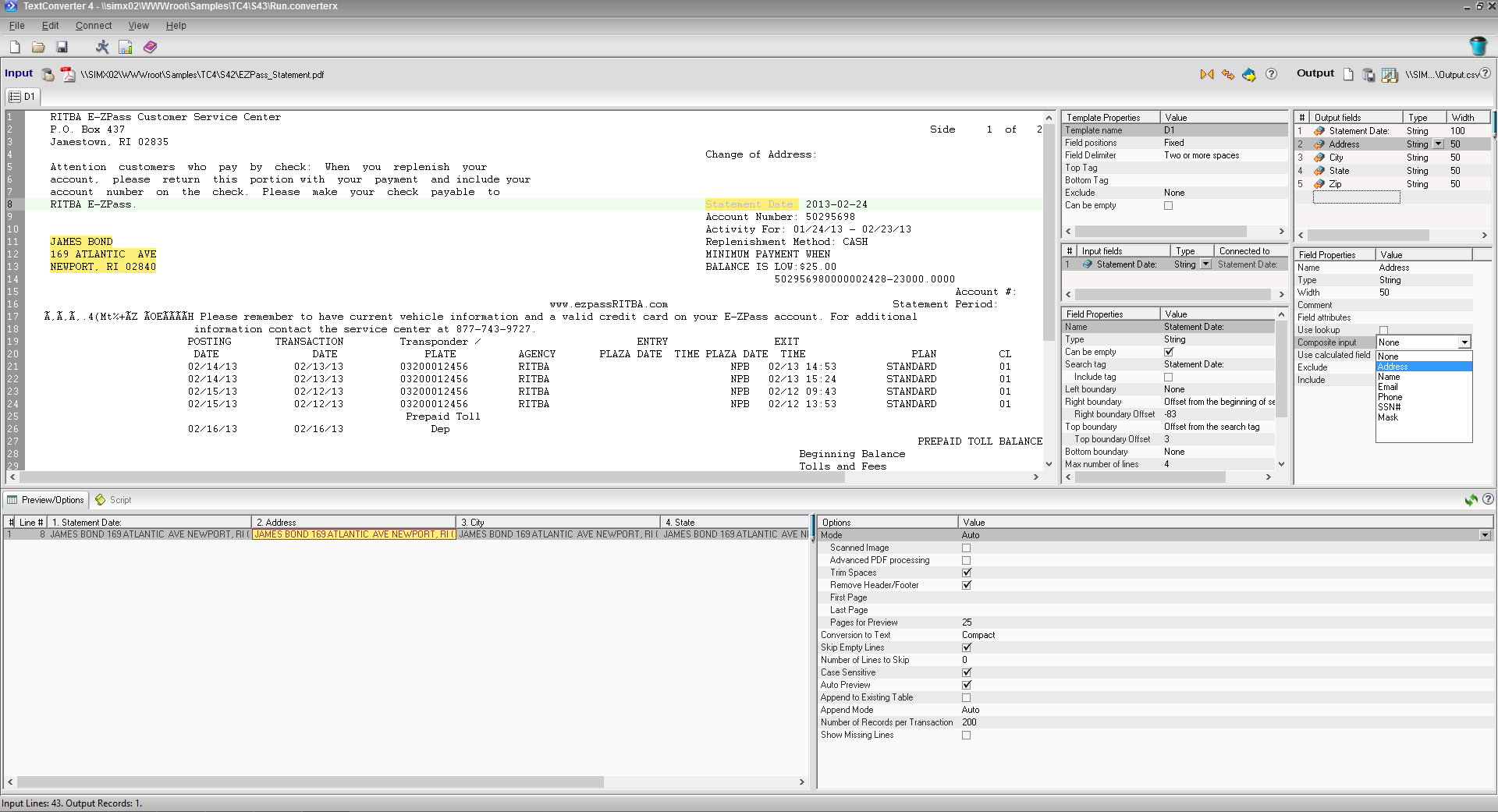Click the output database save icon

coord(1368,75)
